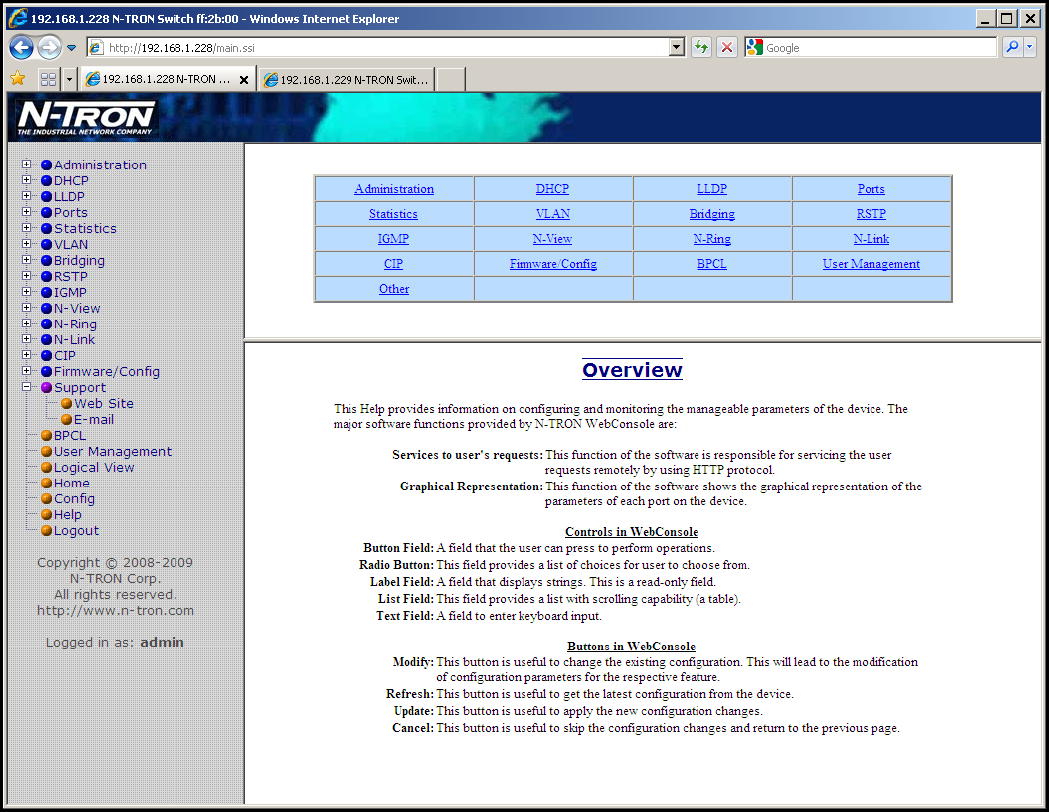Open the Other link in the table
The width and height of the screenshot is (1049, 812).
394,288
